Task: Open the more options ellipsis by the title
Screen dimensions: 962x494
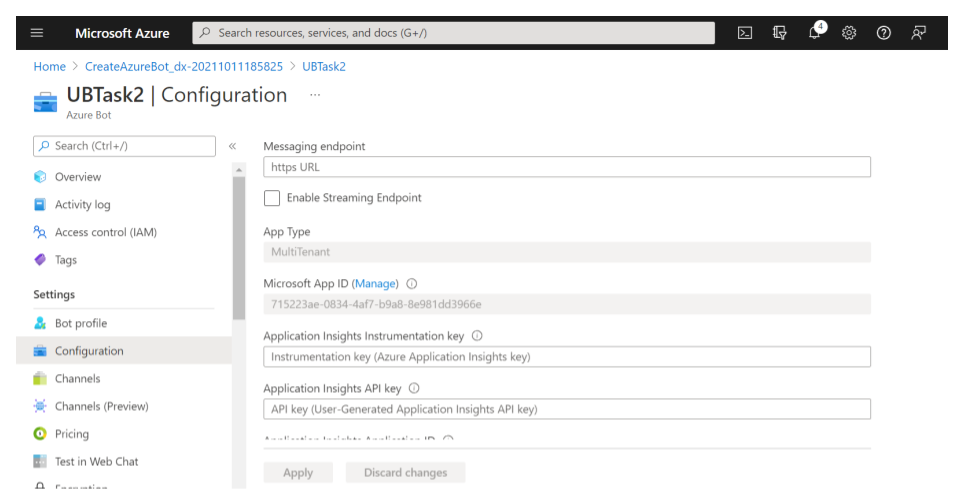Action: pos(315,95)
